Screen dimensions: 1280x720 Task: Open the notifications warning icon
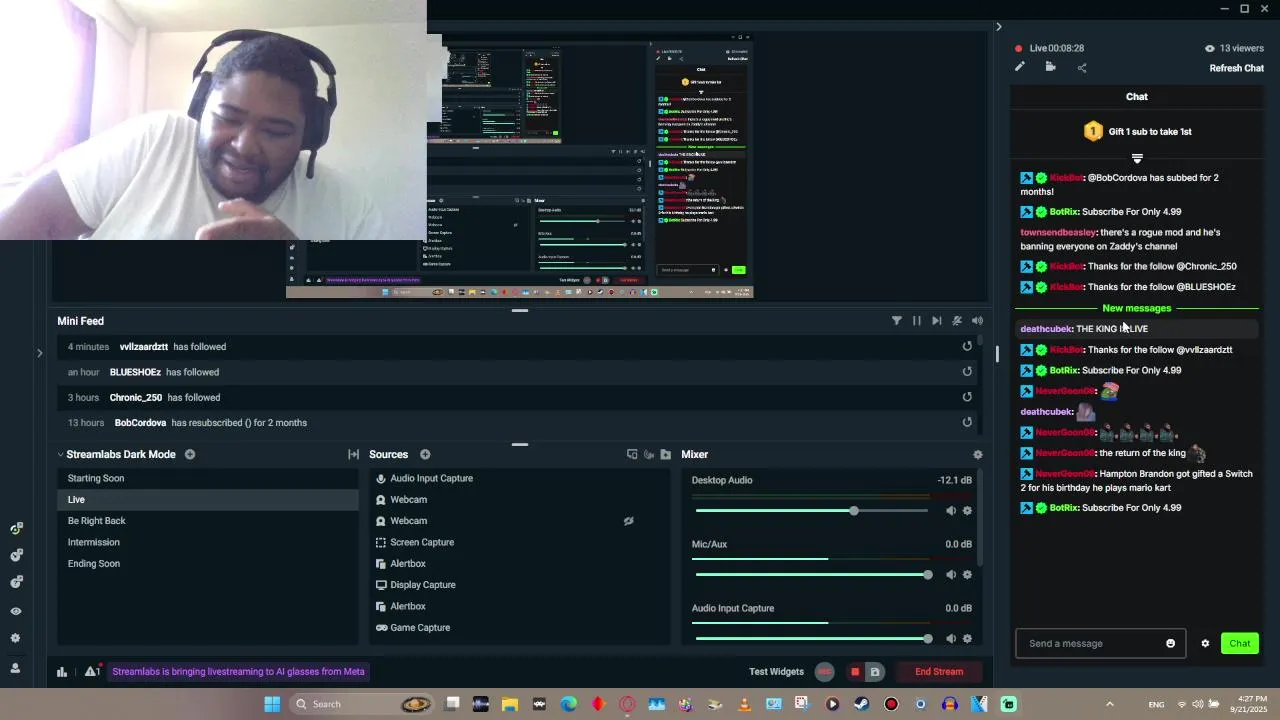[92, 672]
